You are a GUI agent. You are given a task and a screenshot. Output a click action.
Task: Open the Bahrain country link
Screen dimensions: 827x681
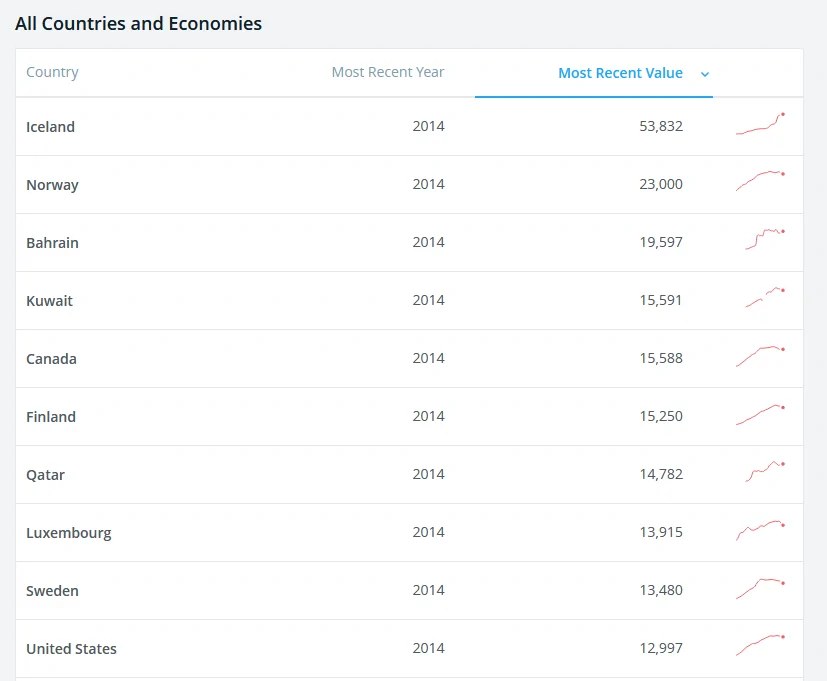(52, 243)
